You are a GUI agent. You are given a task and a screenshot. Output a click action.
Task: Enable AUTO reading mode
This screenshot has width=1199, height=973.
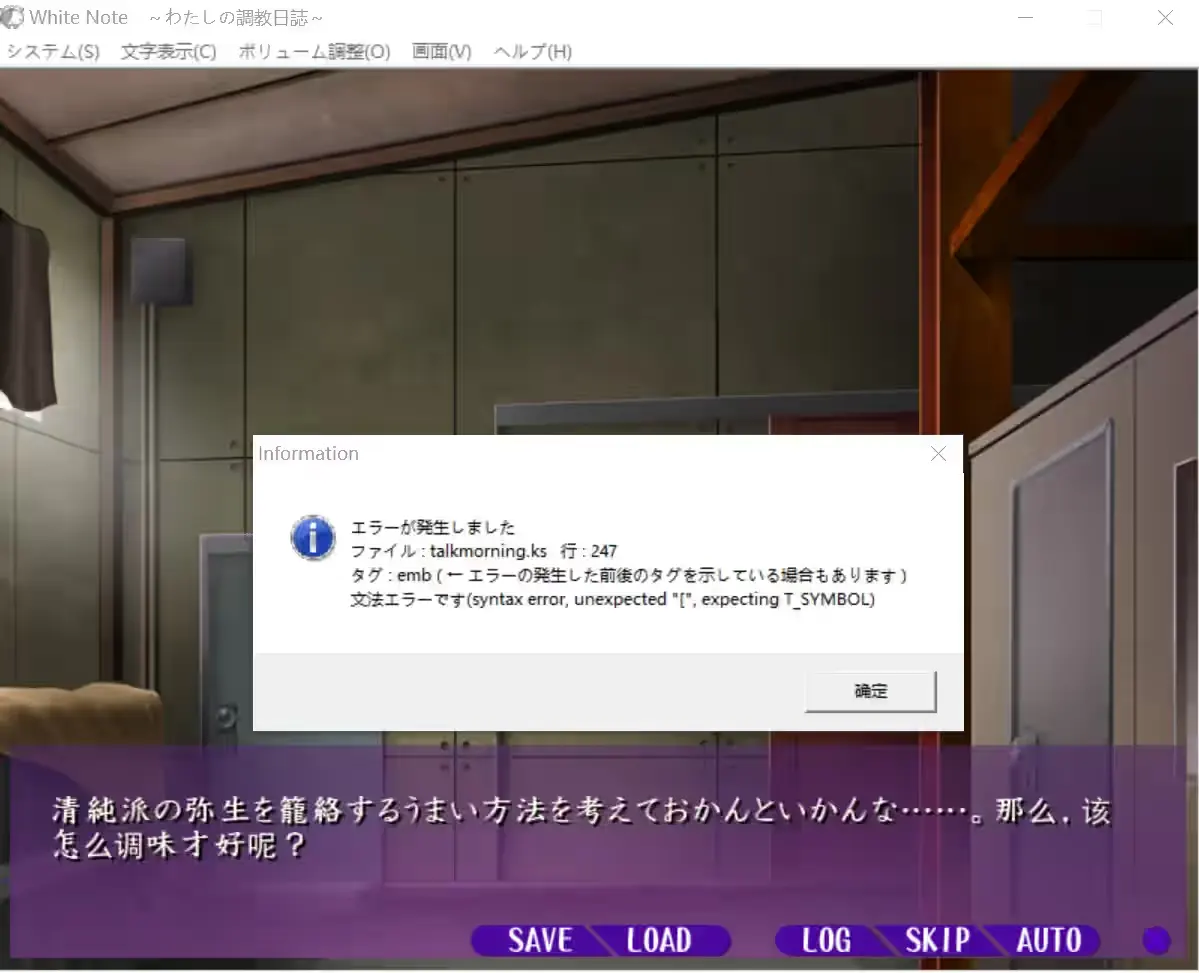tap(1048, 940)
